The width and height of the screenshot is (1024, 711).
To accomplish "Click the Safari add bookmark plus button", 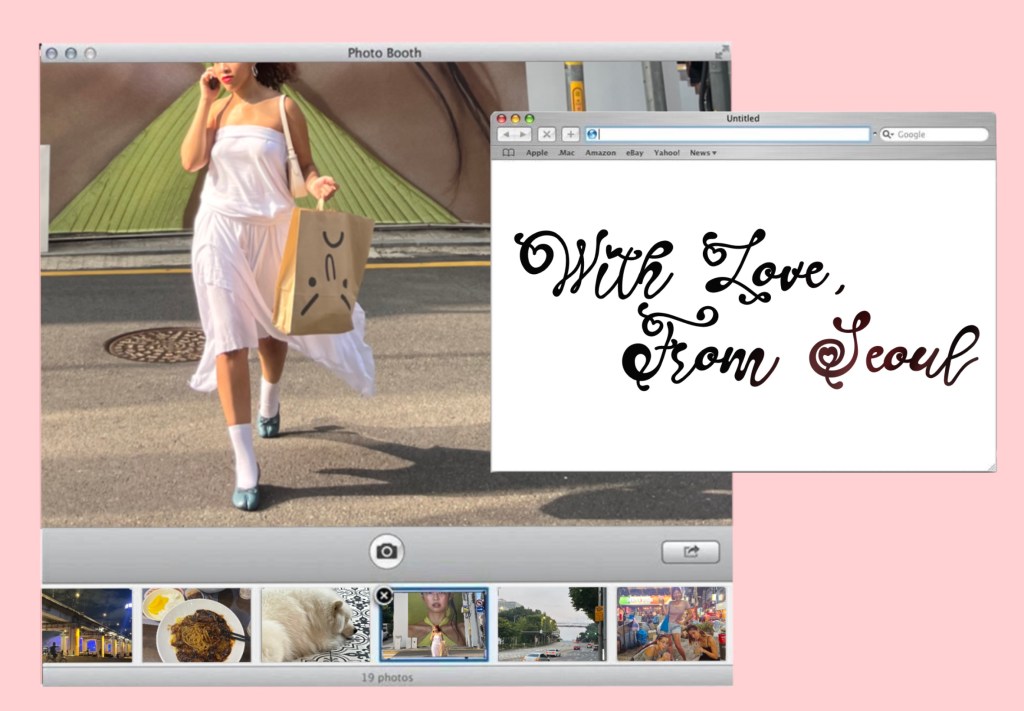I will pyautogui.click(x=570, y=134).
